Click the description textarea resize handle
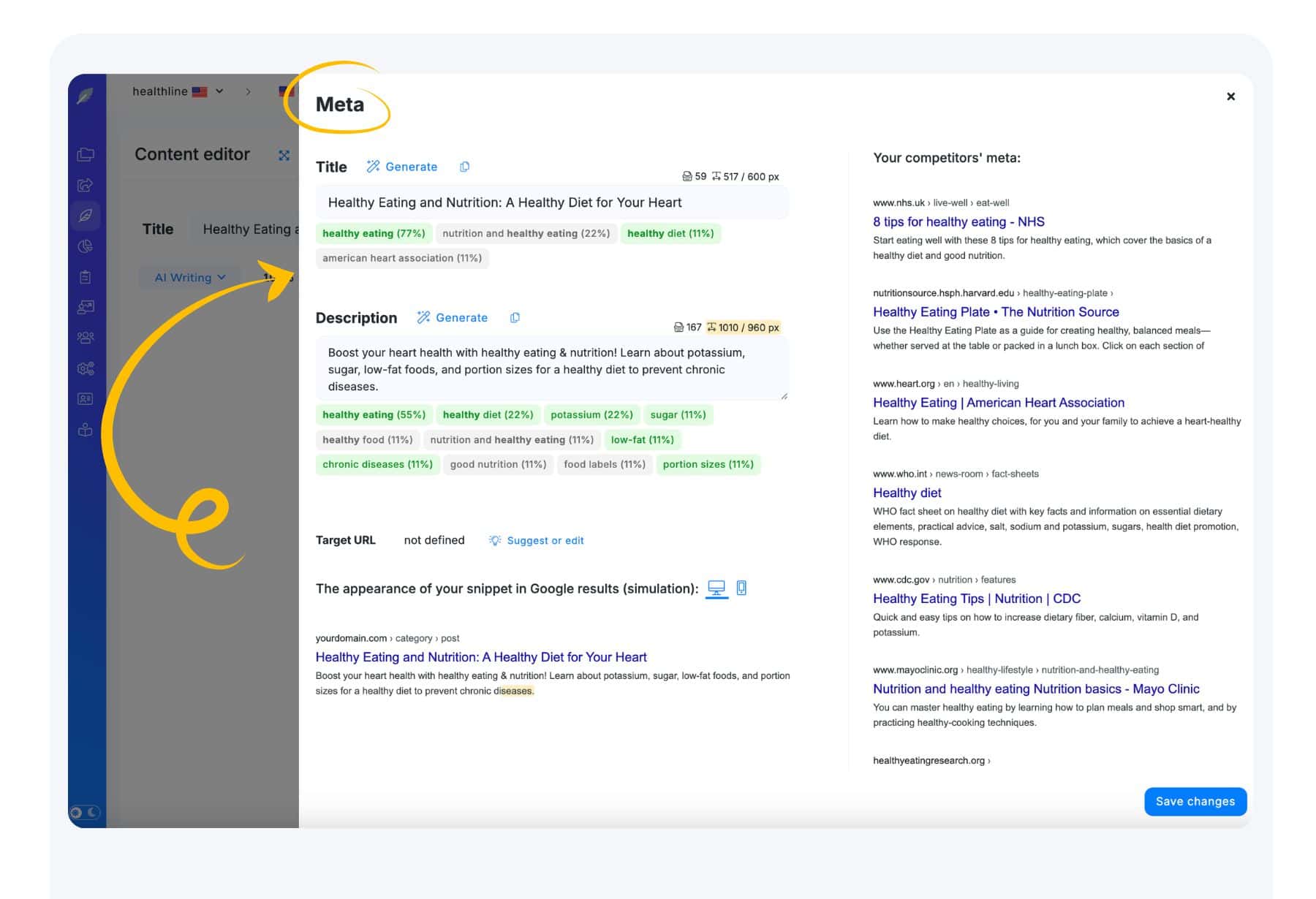The height and width of the screenshot is (899, 1316). [x=784, y=395]
